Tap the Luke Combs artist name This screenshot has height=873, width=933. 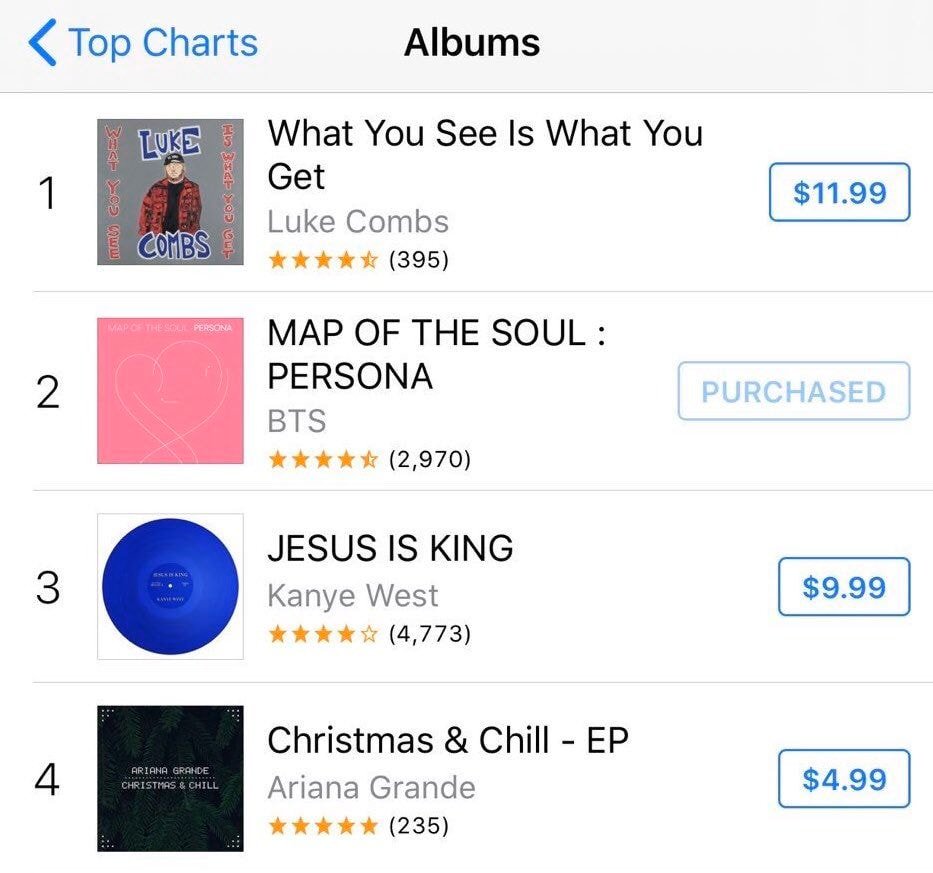358,221
